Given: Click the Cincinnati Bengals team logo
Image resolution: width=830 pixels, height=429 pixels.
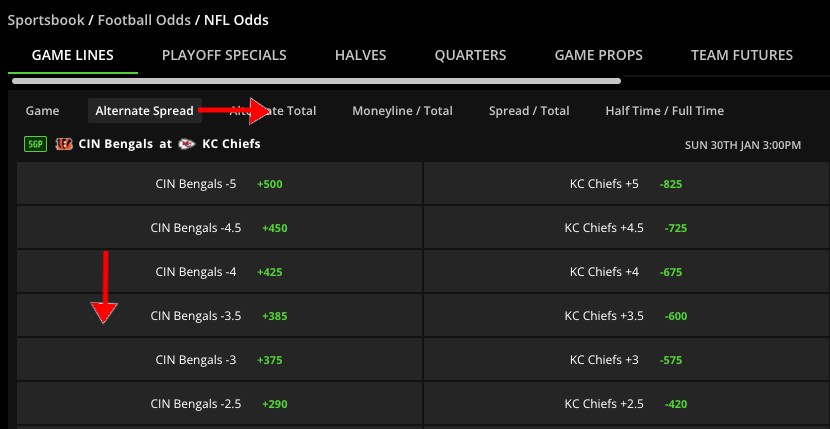Looking at the screenshot, I should click(64, 144).
